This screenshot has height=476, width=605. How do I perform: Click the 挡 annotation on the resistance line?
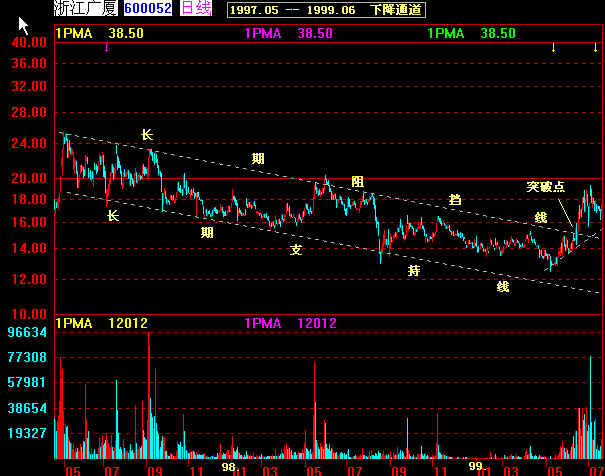coord(455,200)
